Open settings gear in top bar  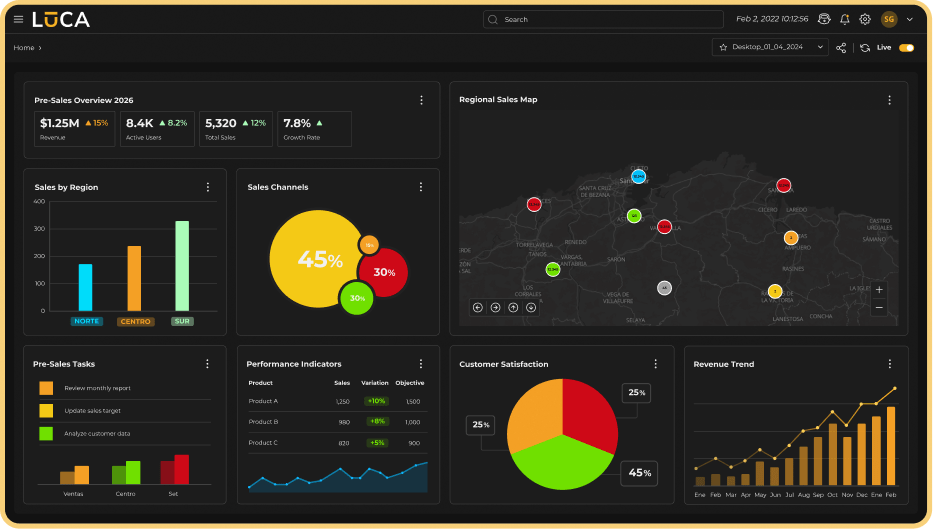865,19
